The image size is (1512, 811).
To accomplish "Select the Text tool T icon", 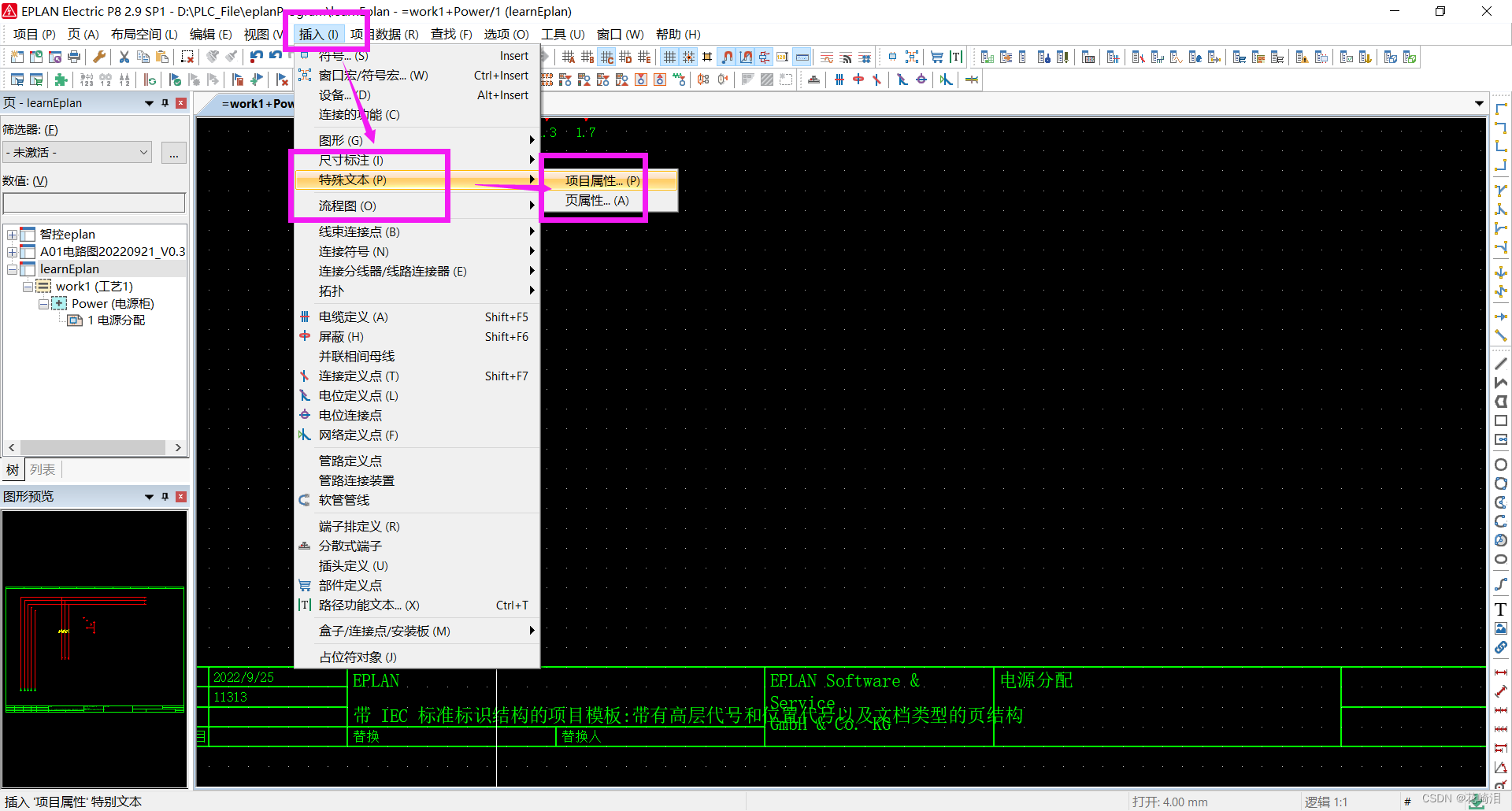I will pyautogui.click(x=1501, y=609).
